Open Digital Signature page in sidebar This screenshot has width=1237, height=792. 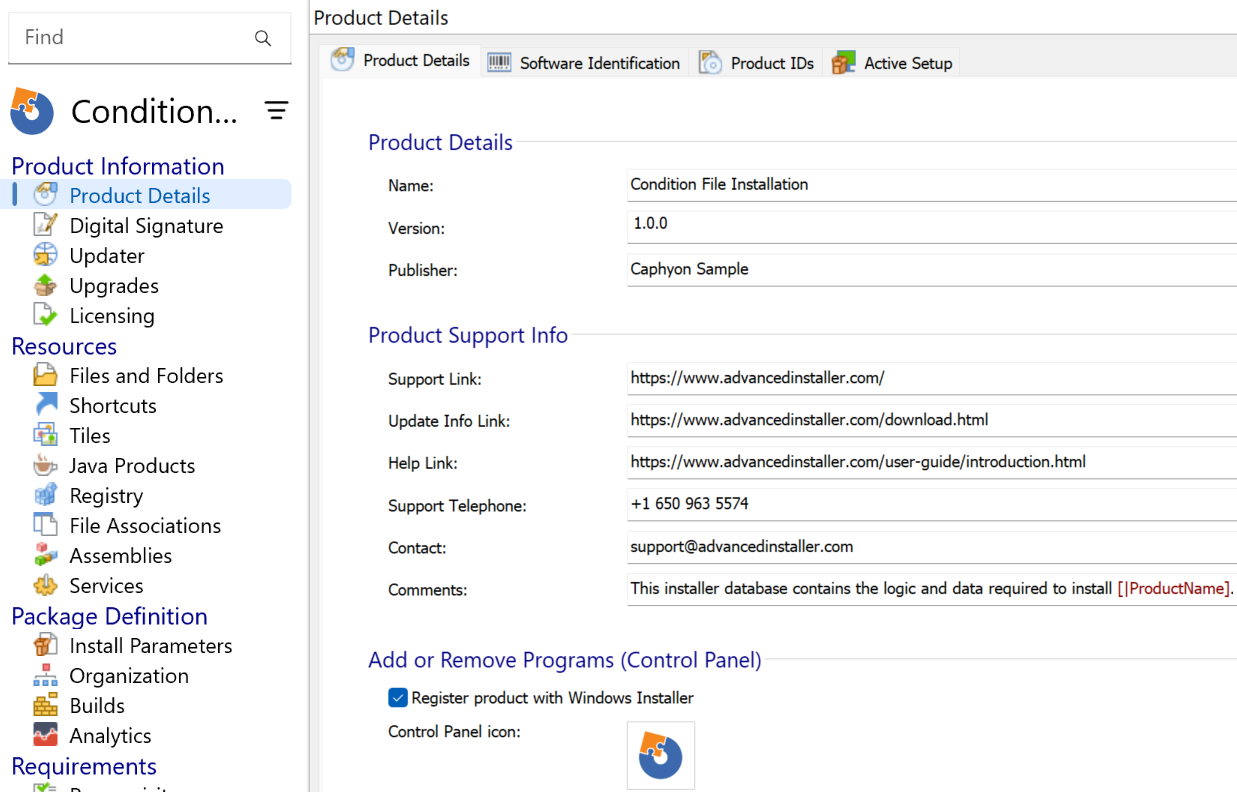point(146,225)
